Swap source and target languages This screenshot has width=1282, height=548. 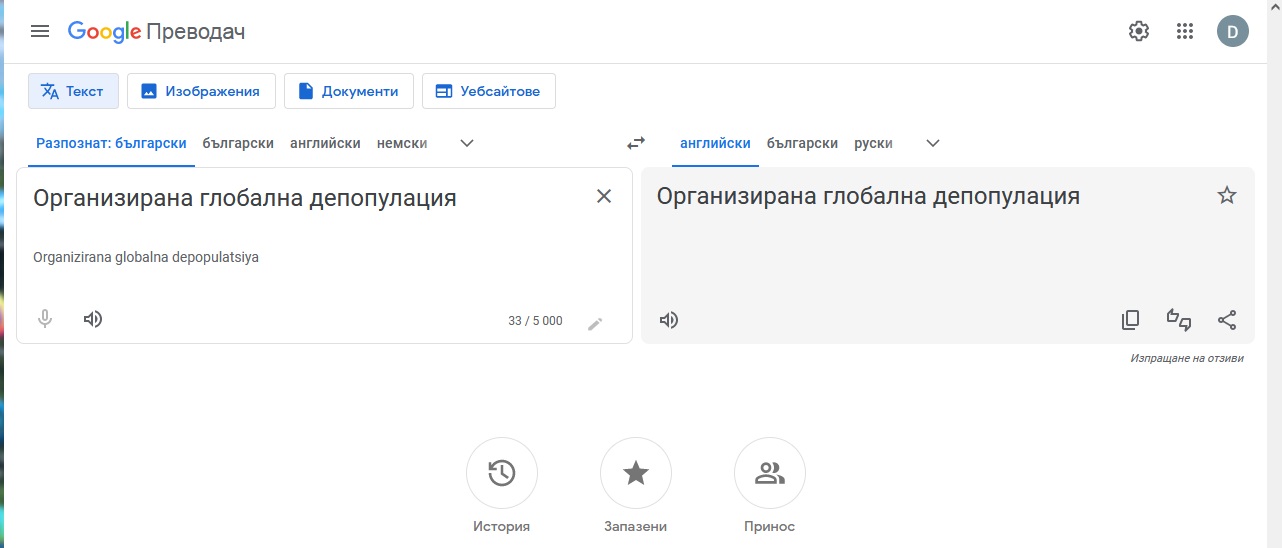point(636,143)
